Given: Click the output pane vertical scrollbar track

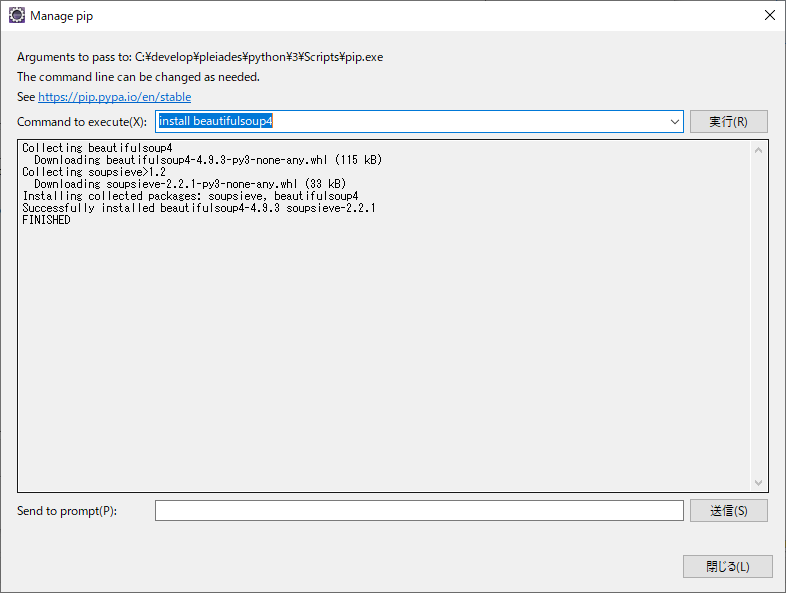Looking at the screenshot, I should [x=758, y=316].
